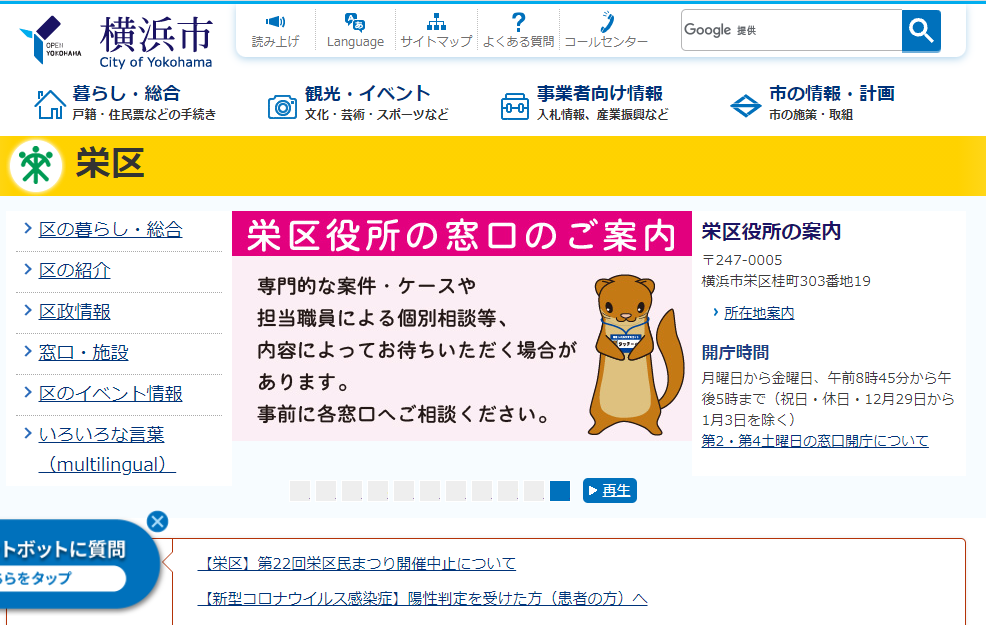Open いろいろな言葉 (multilingual) link
Image resolution: width=986 pixels, height=625 pixels.
click(107, 449)
